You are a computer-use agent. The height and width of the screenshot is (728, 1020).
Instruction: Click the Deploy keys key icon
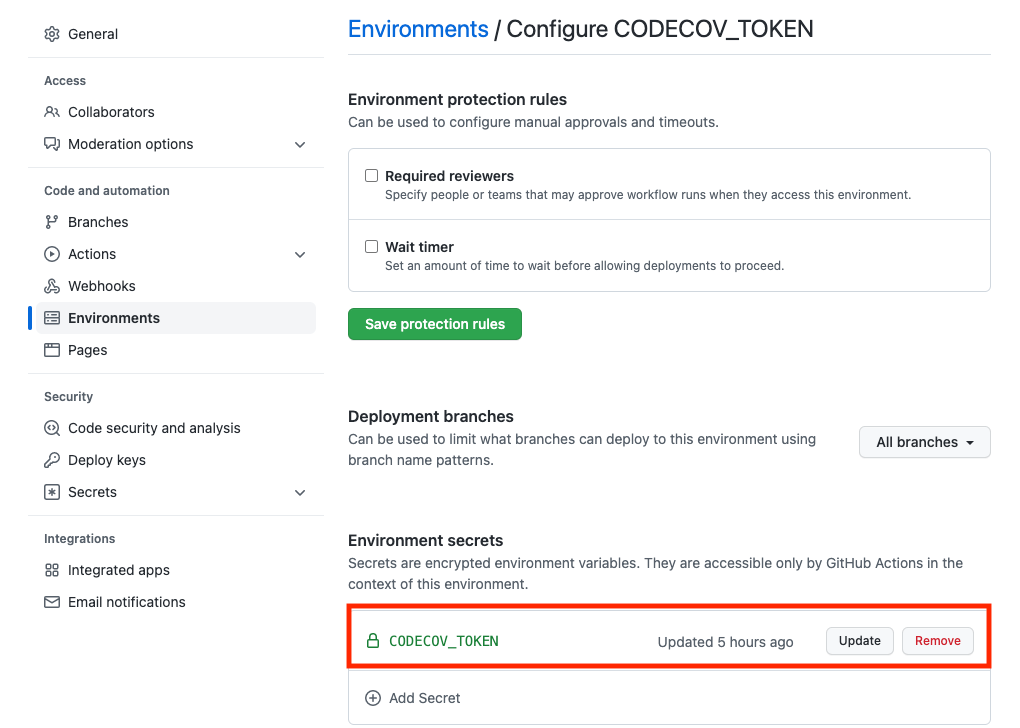click(x=52, y=460)
